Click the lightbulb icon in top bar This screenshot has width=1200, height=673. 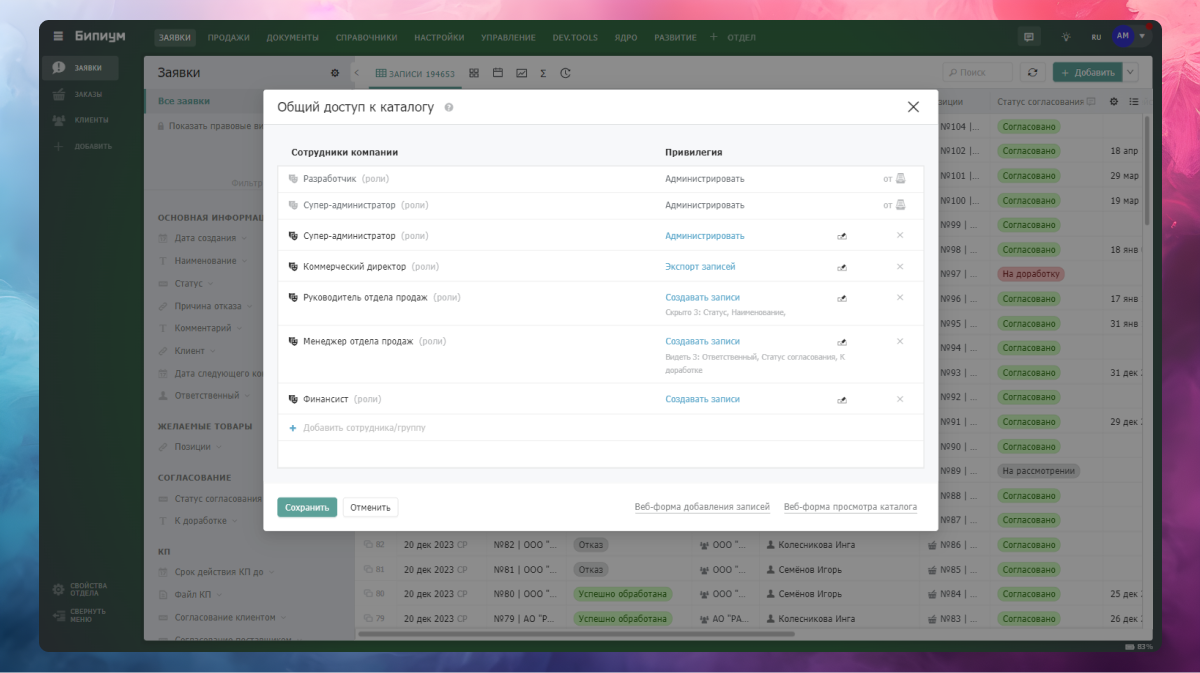pyautogui.click(x=1066, y=37)
